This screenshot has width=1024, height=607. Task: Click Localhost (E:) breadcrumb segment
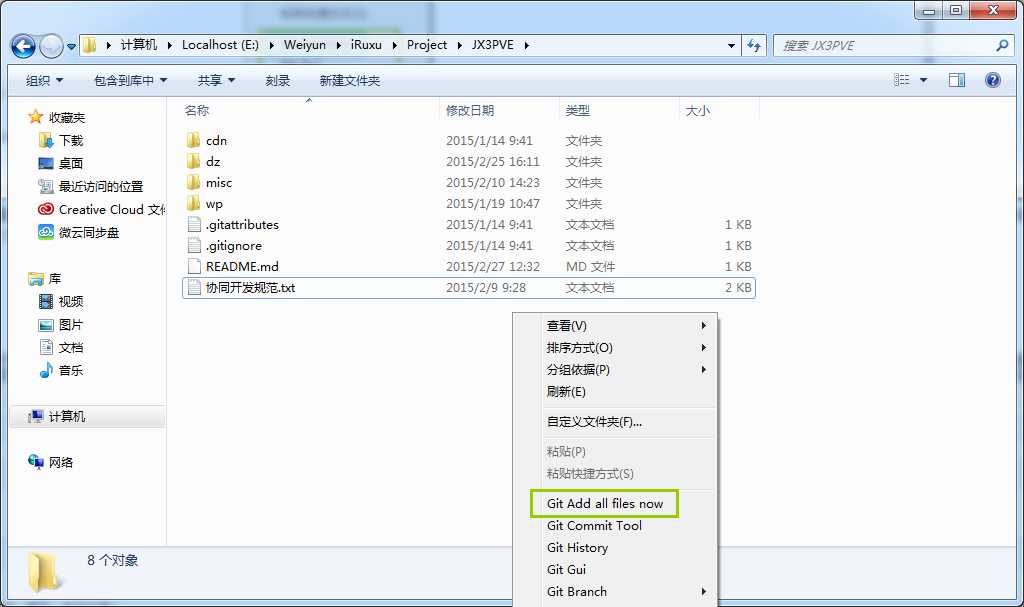[x=220, y=45]
